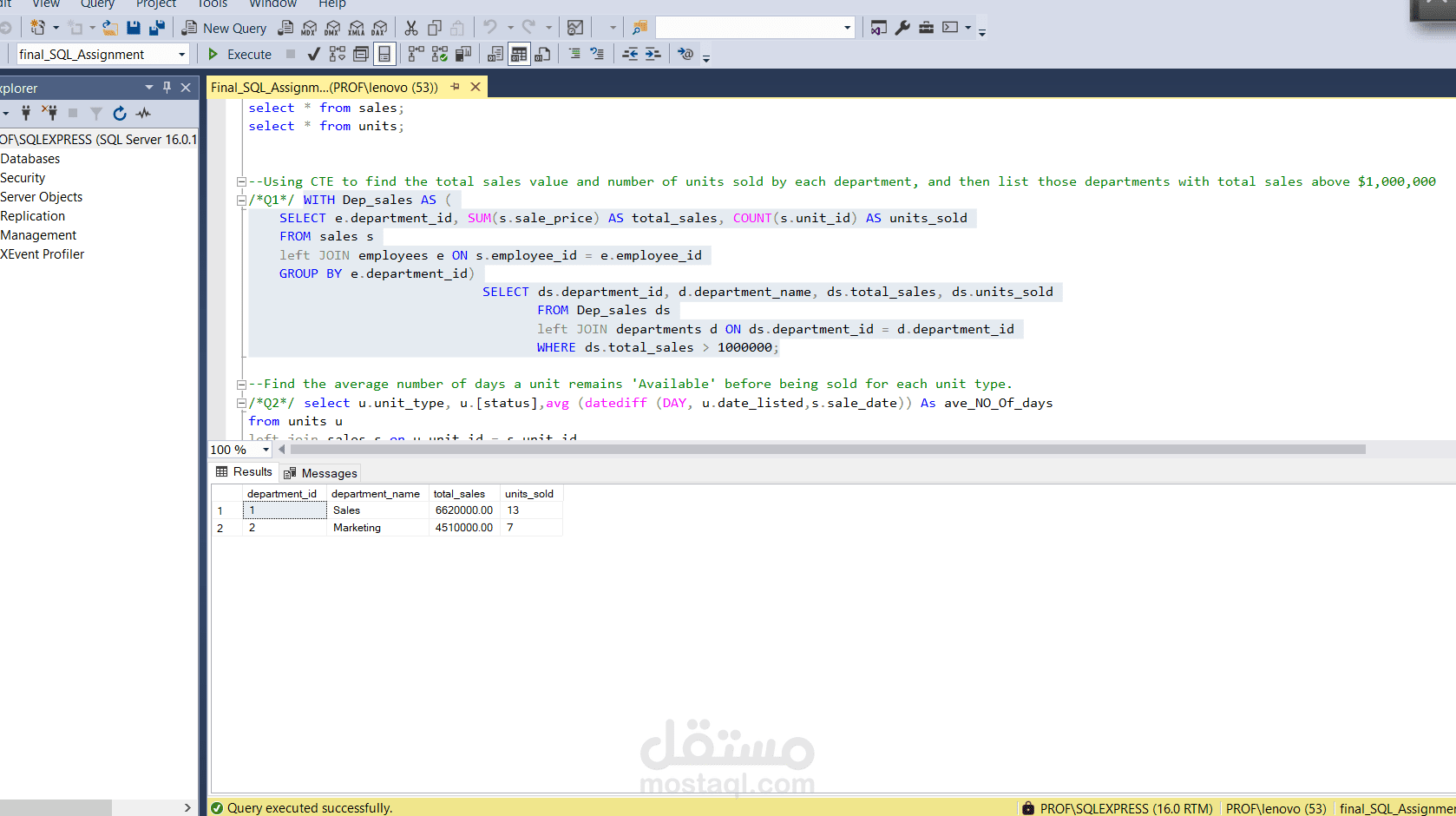Click the New Project icon
The width and height of the screenshot is (1456, 816).
coord(37,28)
